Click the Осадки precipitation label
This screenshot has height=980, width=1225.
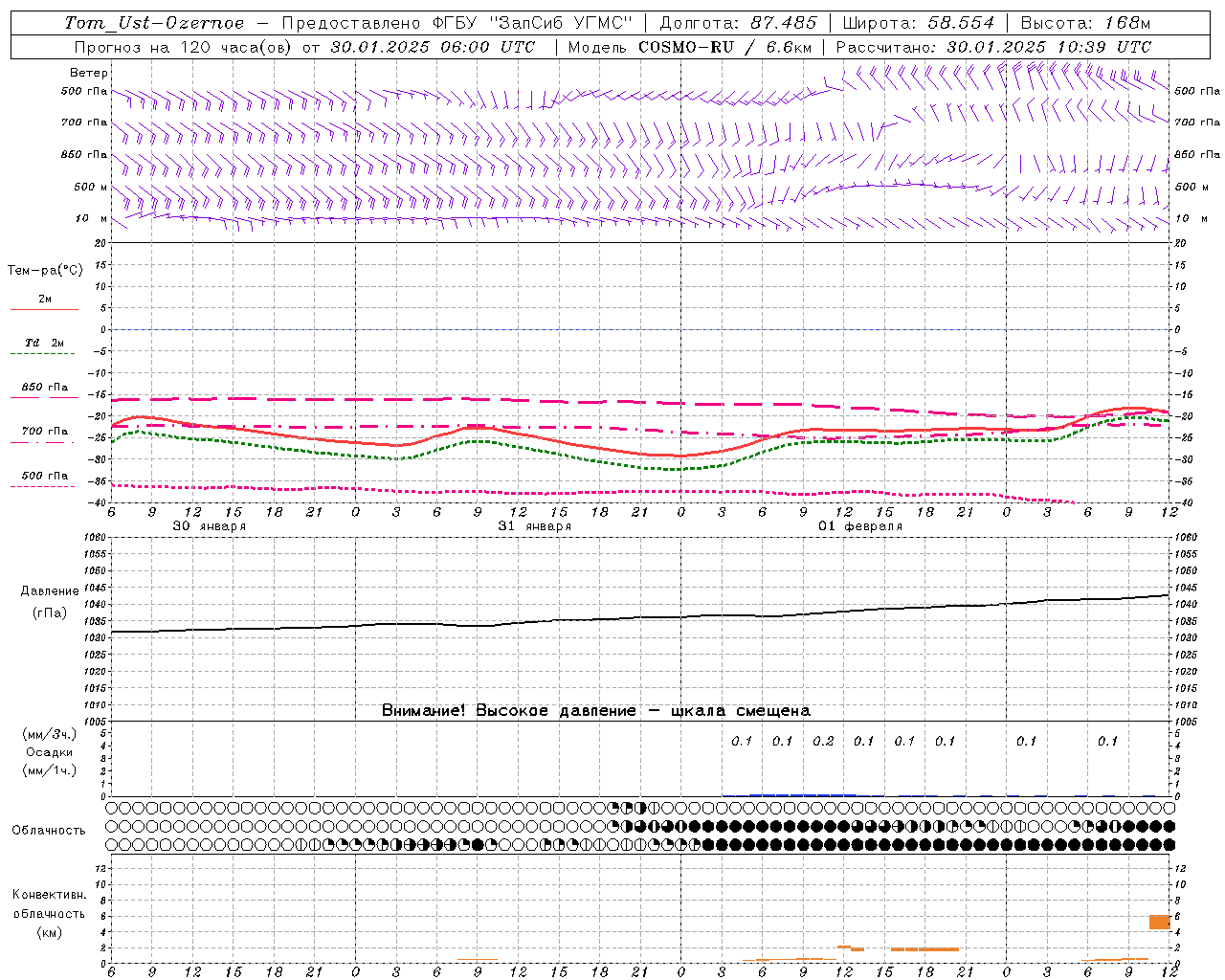[49, 752]
